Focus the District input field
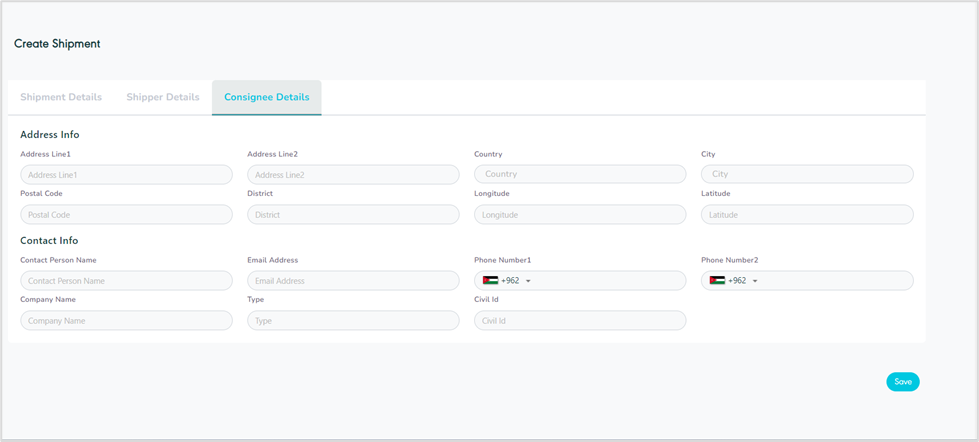 click(x=353, y=215)
